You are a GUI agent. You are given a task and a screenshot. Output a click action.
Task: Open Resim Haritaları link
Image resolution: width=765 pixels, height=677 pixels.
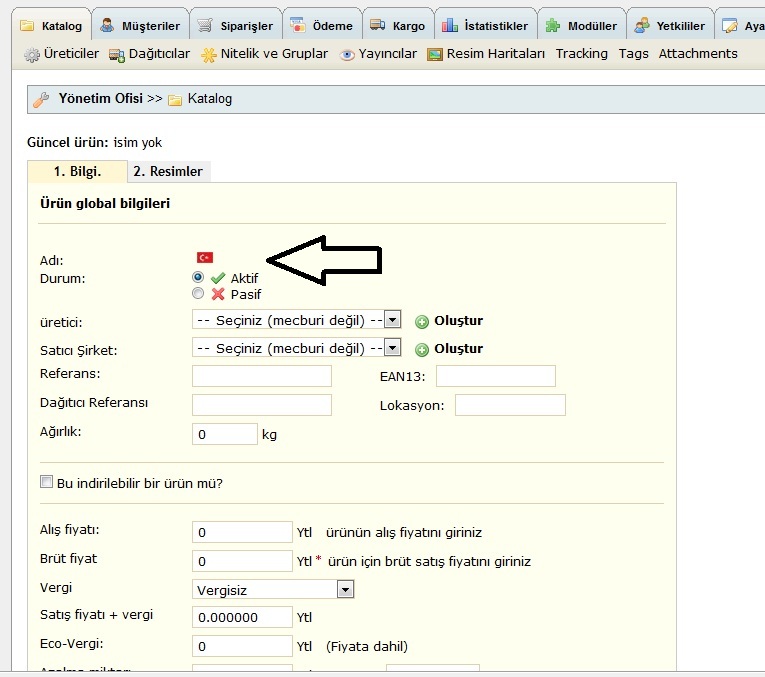(x=496, y=54)
